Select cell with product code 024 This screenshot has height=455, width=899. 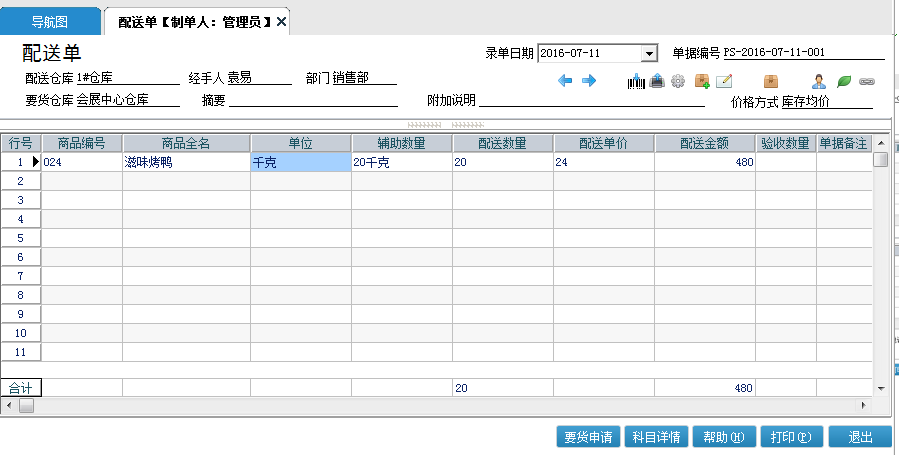82,162
